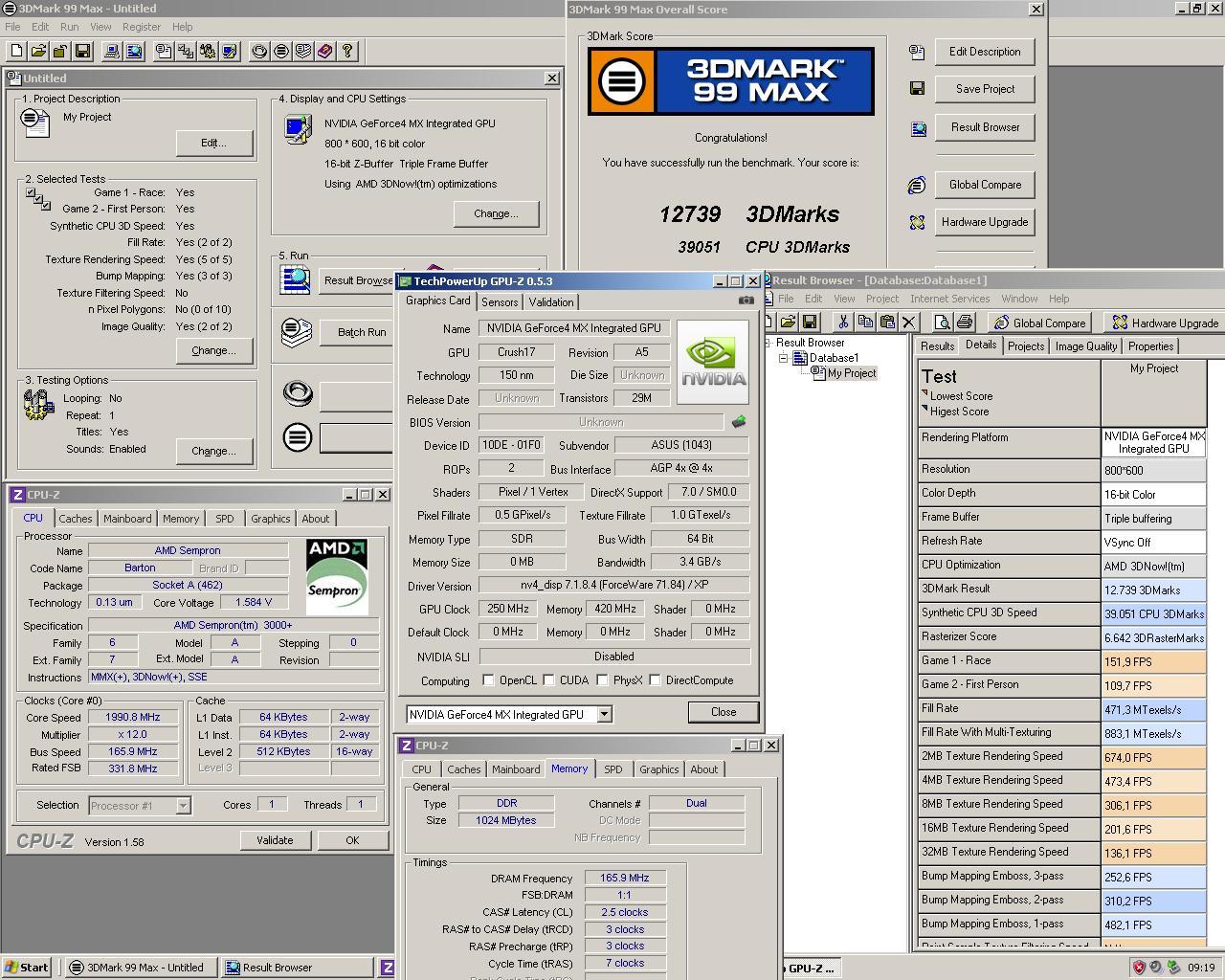Switch to Result Browser in the taskbar
This screenshot has height=980, width=1225.
coord(299,968)
